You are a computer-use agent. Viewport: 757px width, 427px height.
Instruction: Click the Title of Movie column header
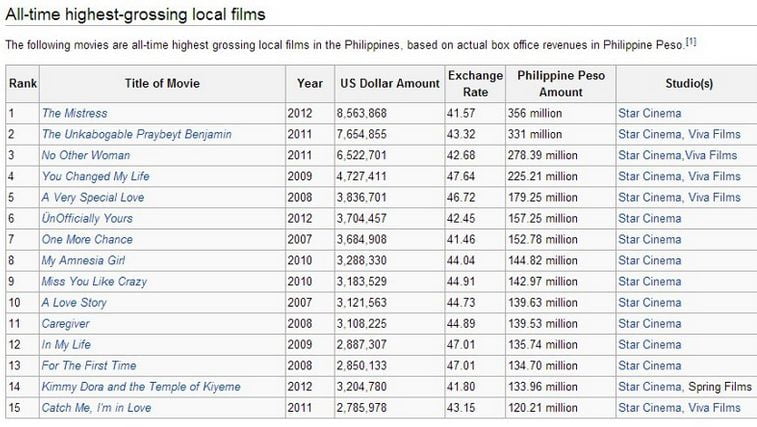[x=162, y=84]
